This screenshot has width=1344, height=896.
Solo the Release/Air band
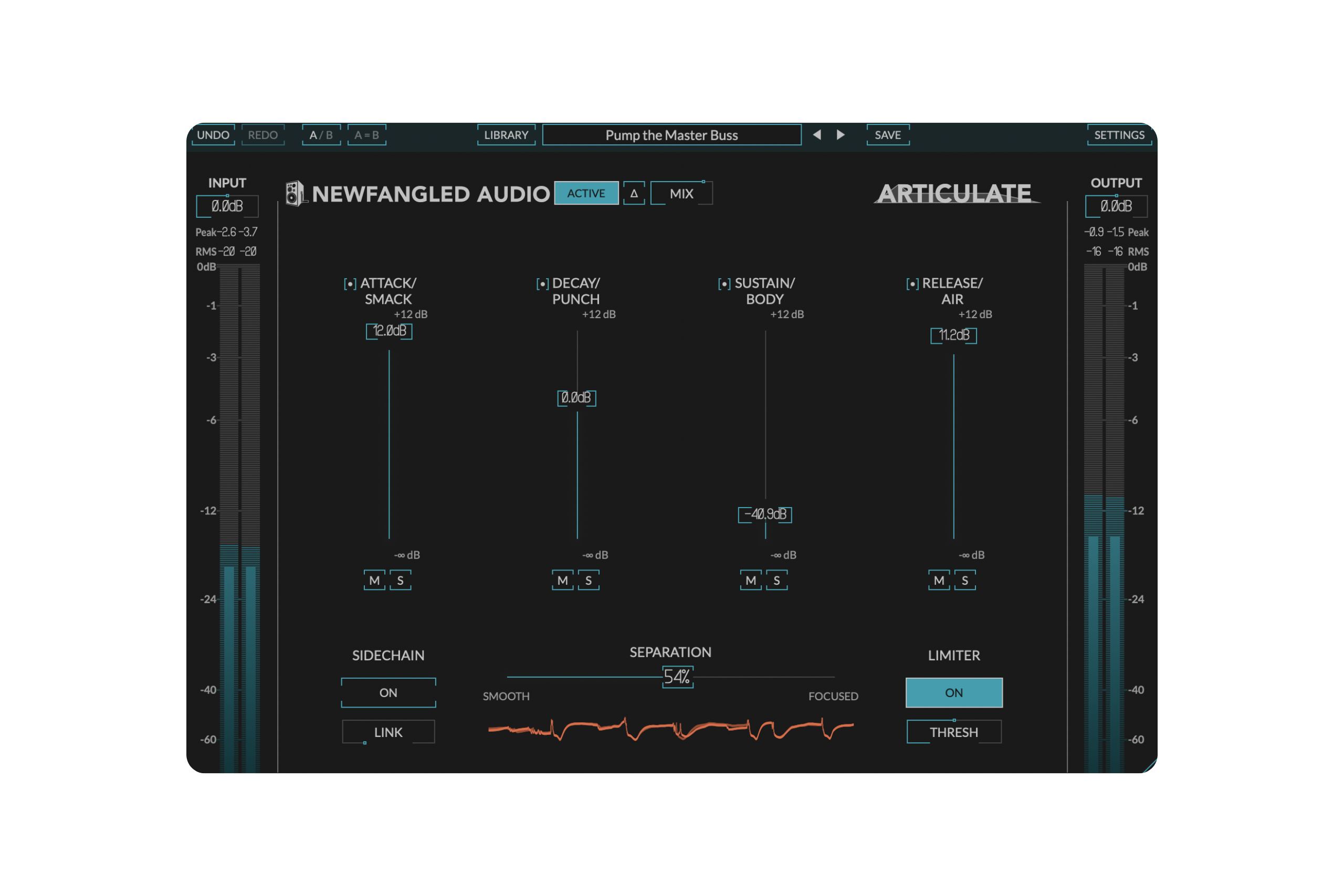(x=965, y=581)
